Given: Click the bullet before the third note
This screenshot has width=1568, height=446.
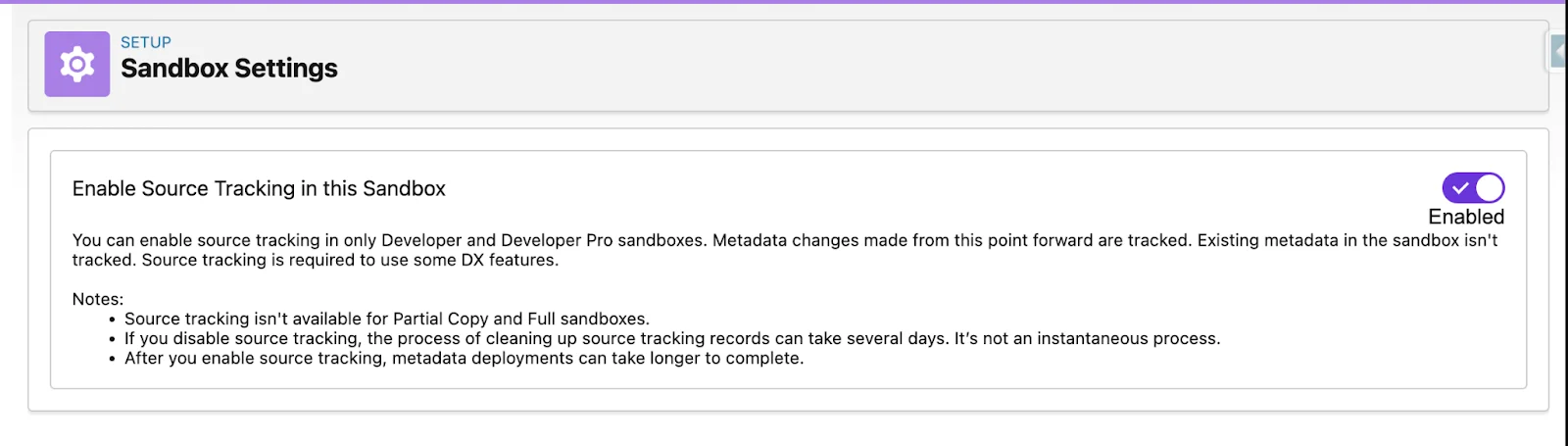Looking at the screenshot, I should [113, 359].
